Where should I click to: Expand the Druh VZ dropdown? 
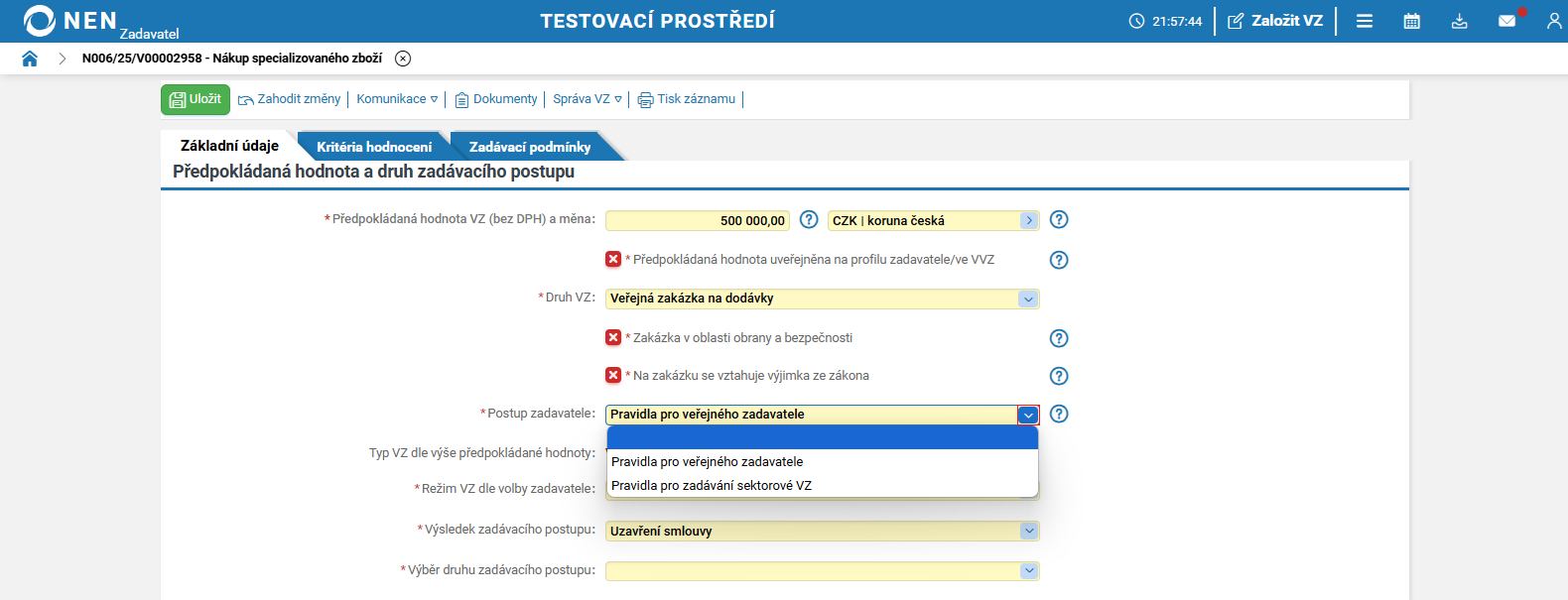(x=1028, y=299)
